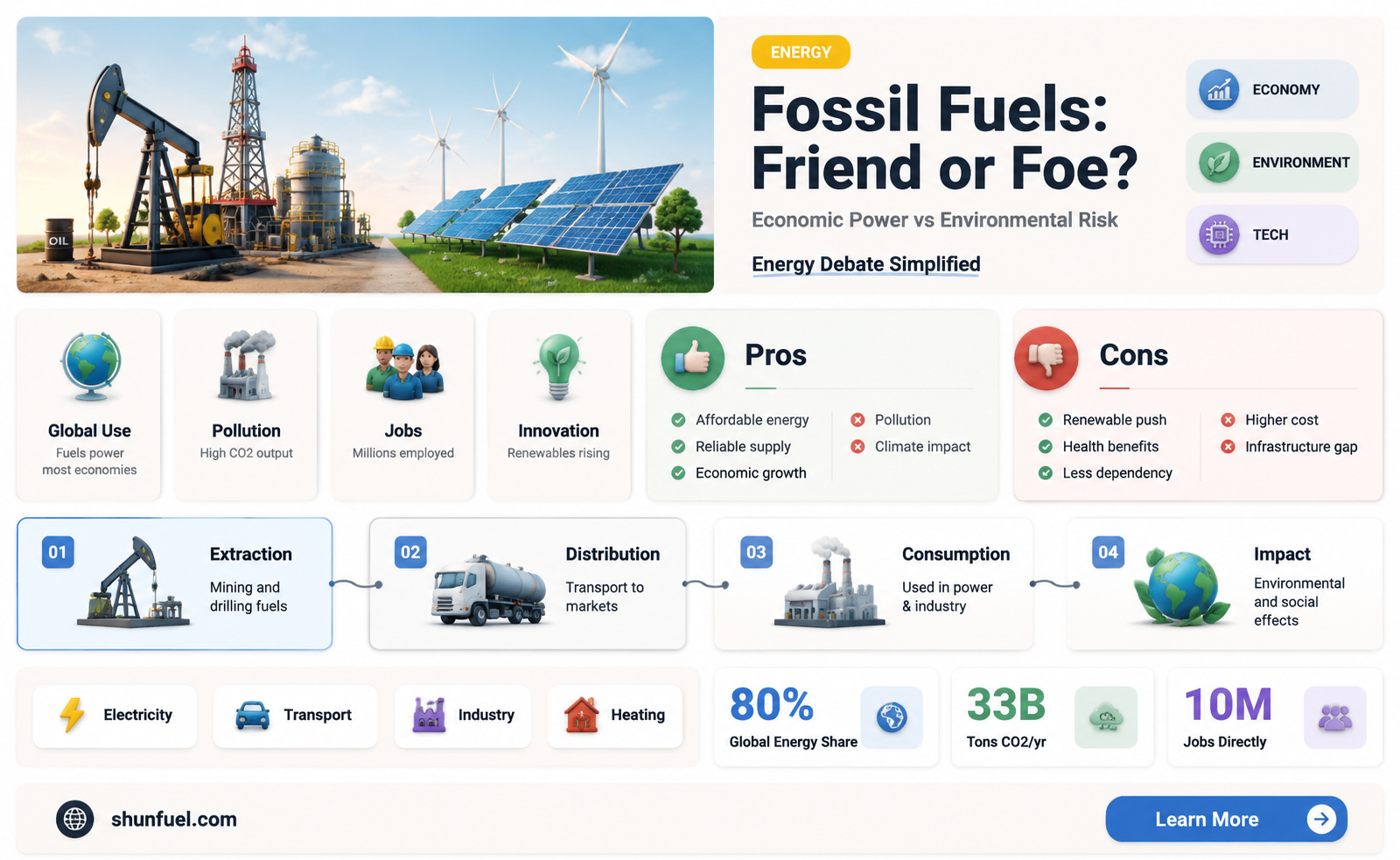Click the 'Used in power & industry' description
The image size is (1400, 860).
click(948, 597)
